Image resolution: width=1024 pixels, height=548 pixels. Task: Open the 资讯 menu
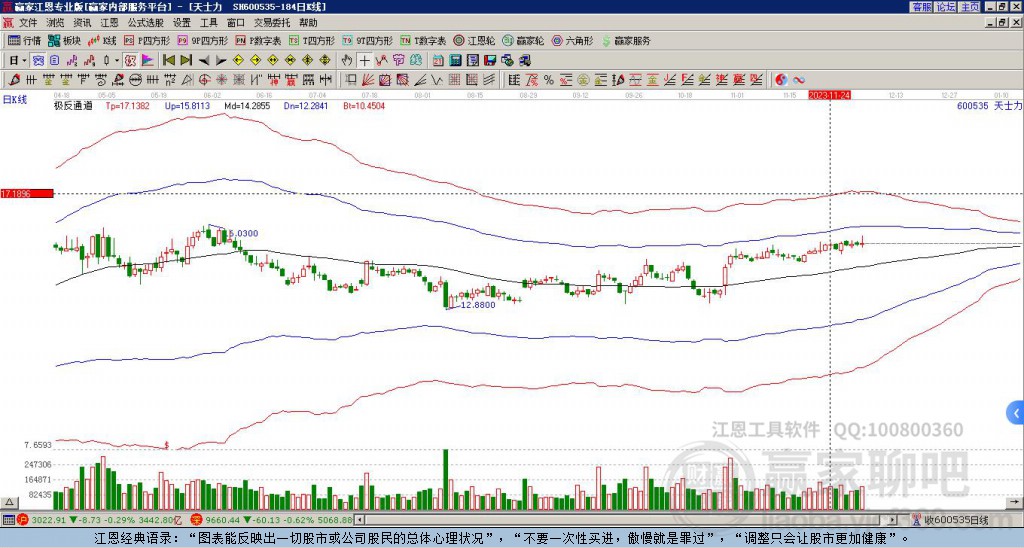pyautogui.click(x=82, y=23)
